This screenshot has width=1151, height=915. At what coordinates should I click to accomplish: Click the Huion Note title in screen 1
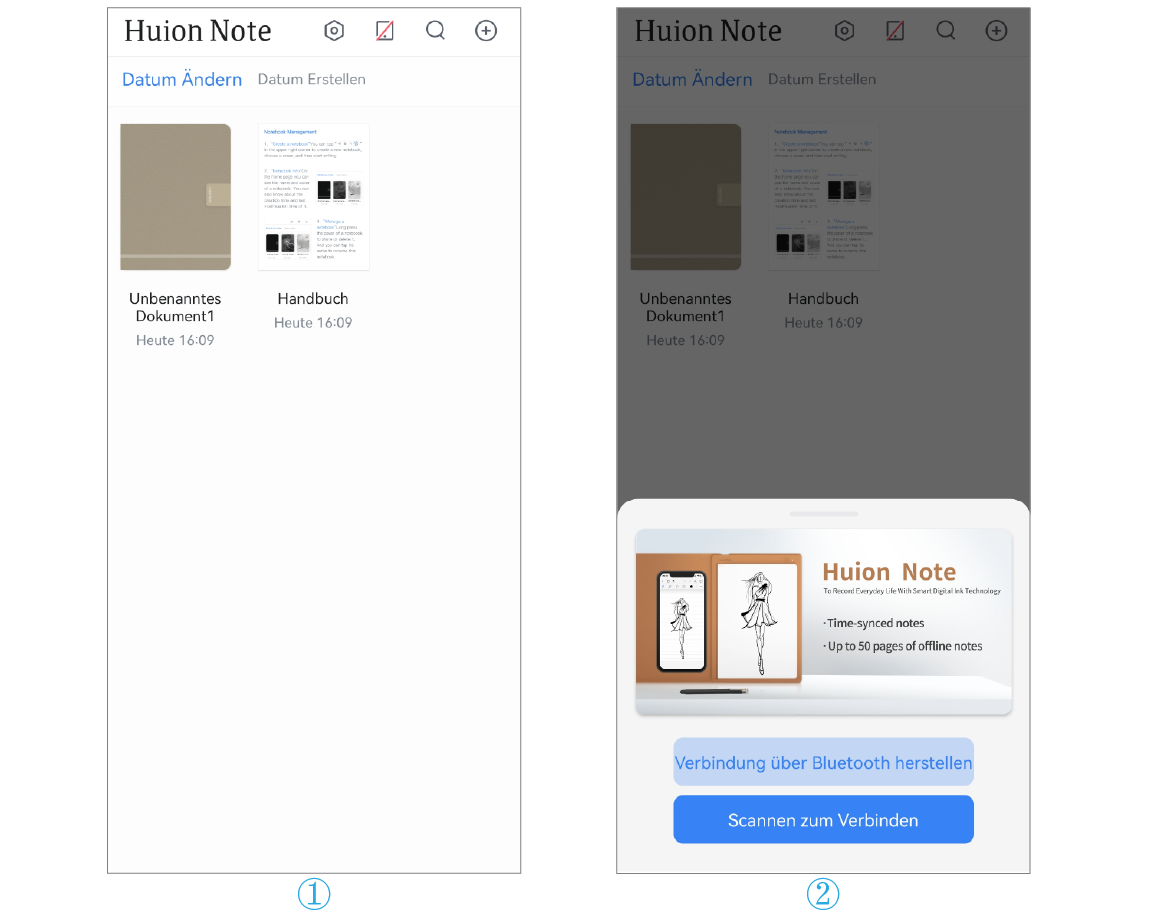197,31
